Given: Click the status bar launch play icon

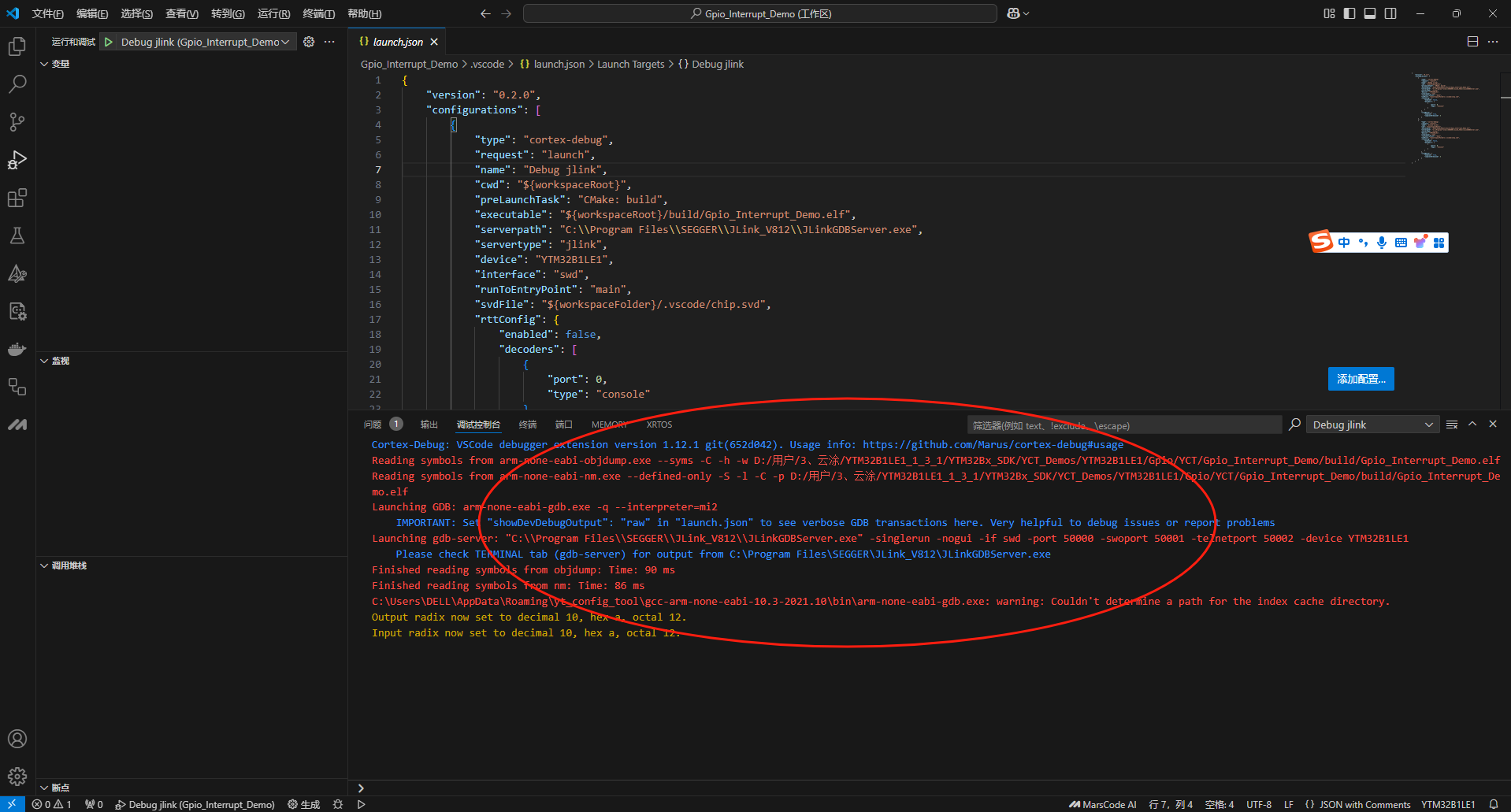Looking at the screenshot, I should coord(361,804).
